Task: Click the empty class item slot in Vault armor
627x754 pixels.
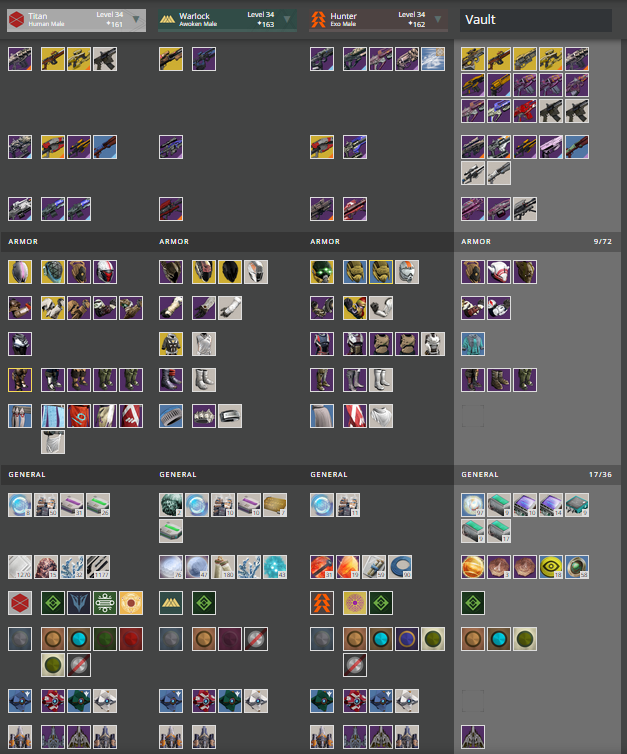Action: [x=473, y=416]
